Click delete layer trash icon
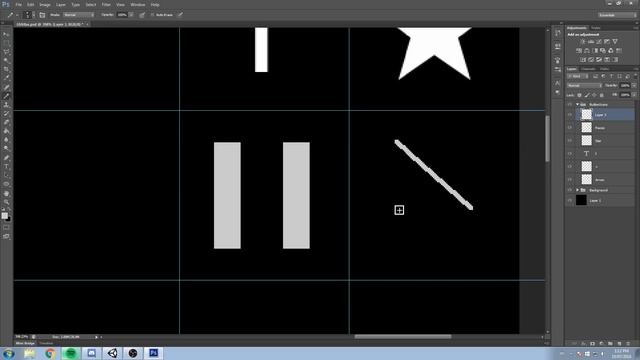640x360 pixels. point(628,344)
